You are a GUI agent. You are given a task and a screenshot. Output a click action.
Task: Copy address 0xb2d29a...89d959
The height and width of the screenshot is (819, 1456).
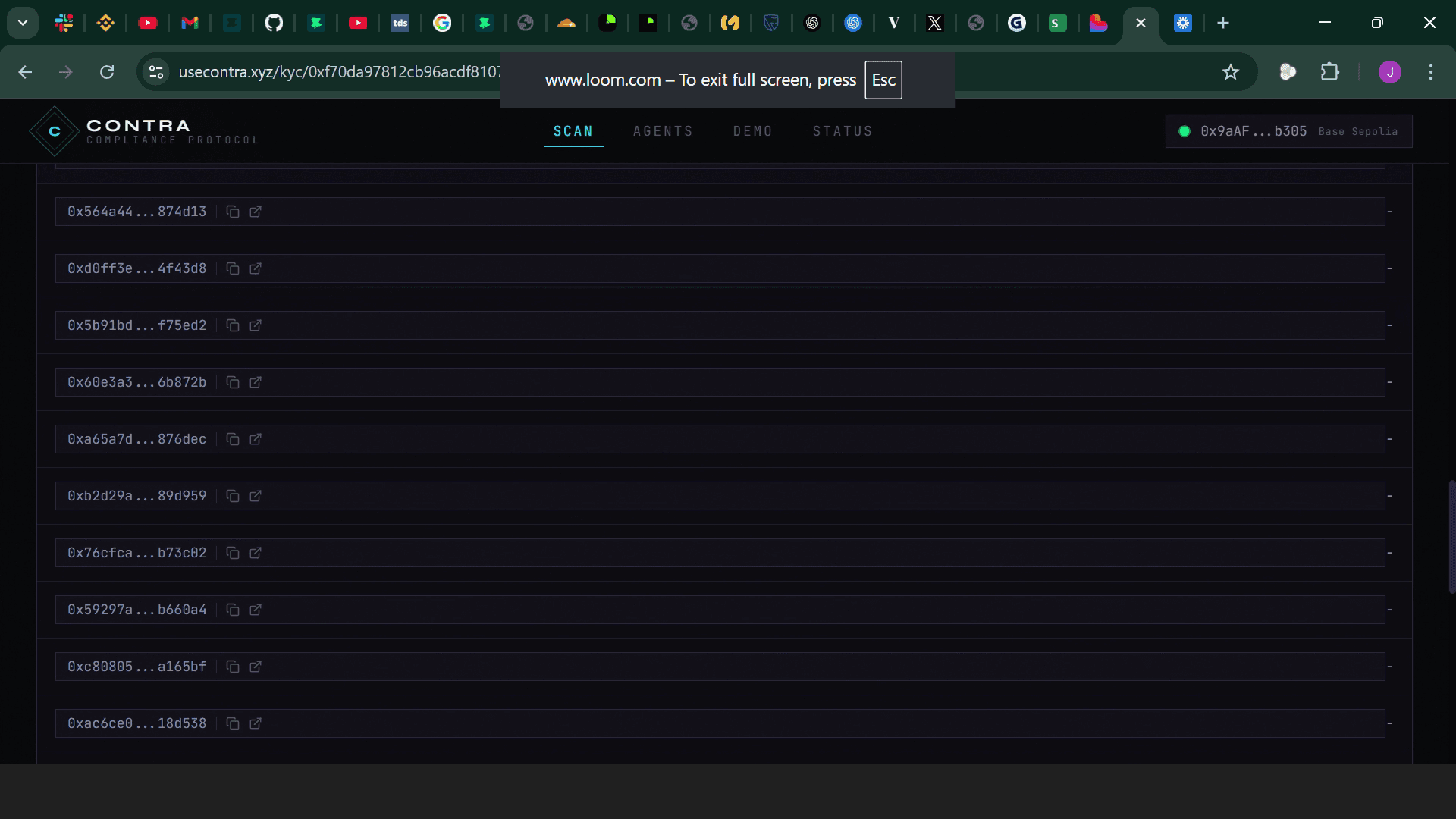(233, 496)
